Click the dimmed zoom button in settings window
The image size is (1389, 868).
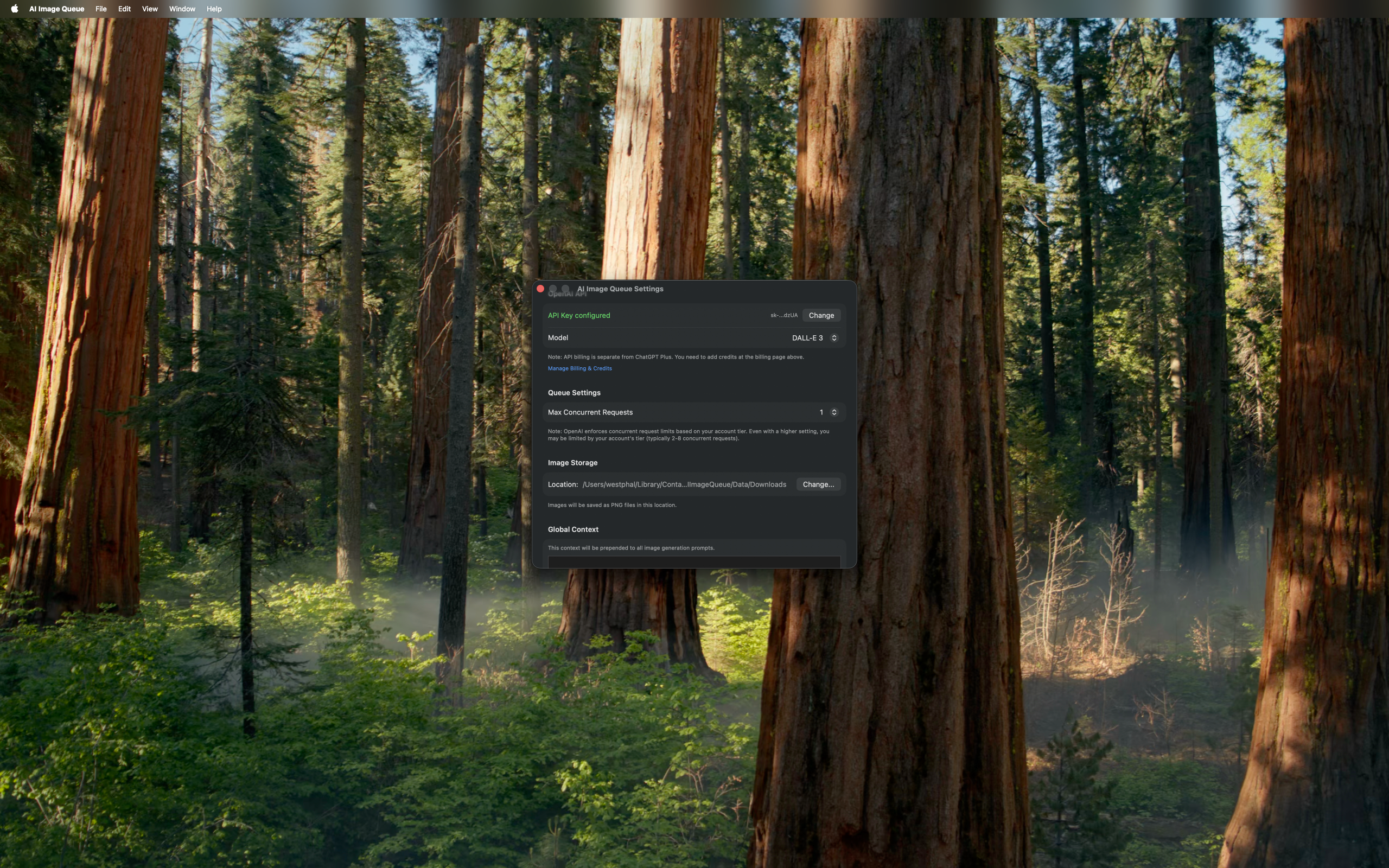(x=565, y=289)
